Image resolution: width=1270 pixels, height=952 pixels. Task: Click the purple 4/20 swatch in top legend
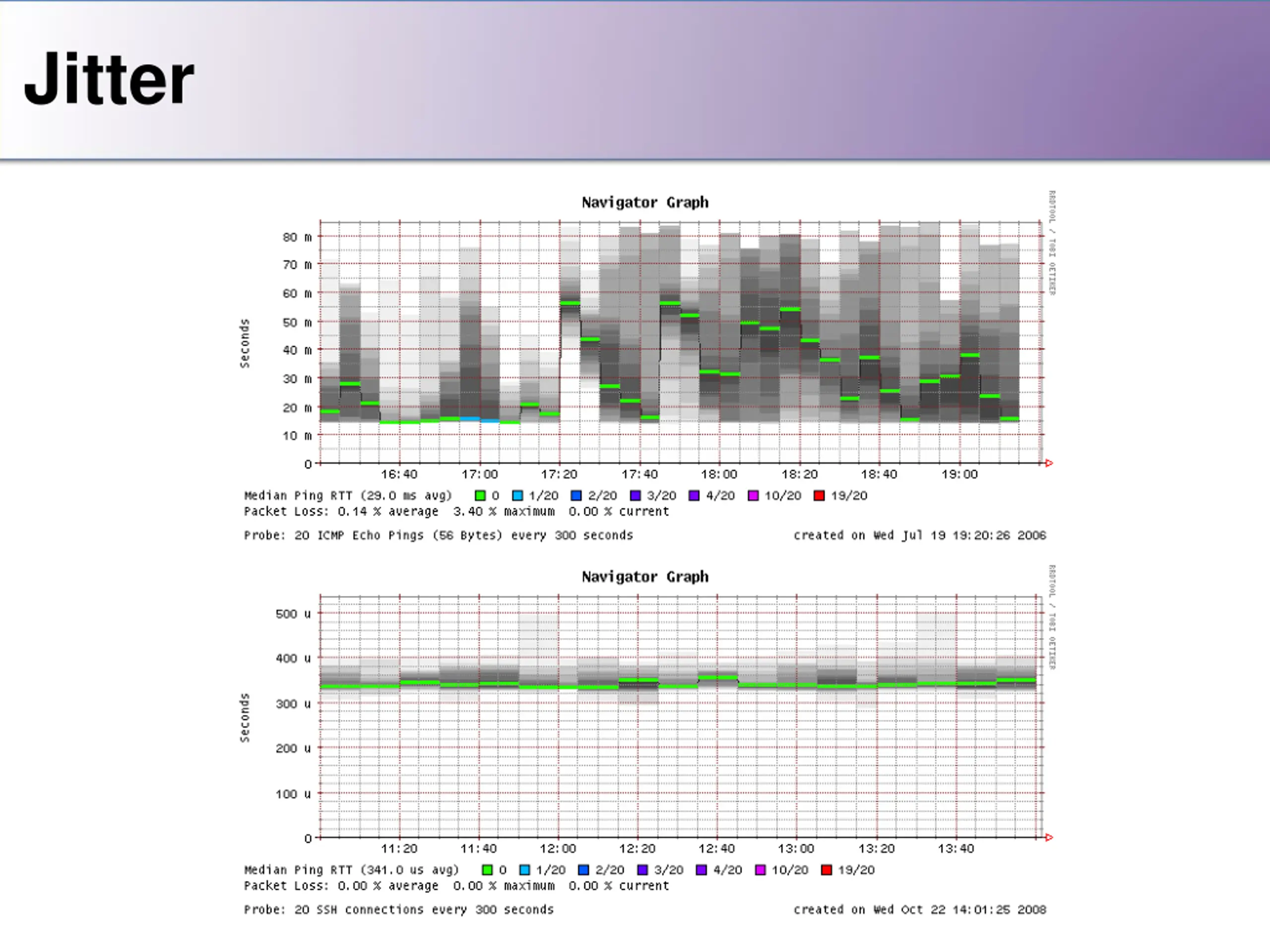pos(694,496)
